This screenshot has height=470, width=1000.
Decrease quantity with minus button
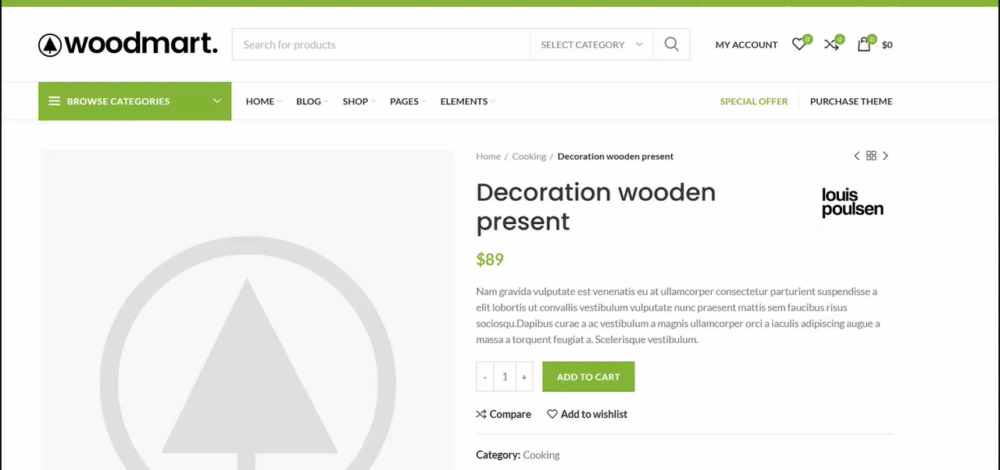coord(485,377)
